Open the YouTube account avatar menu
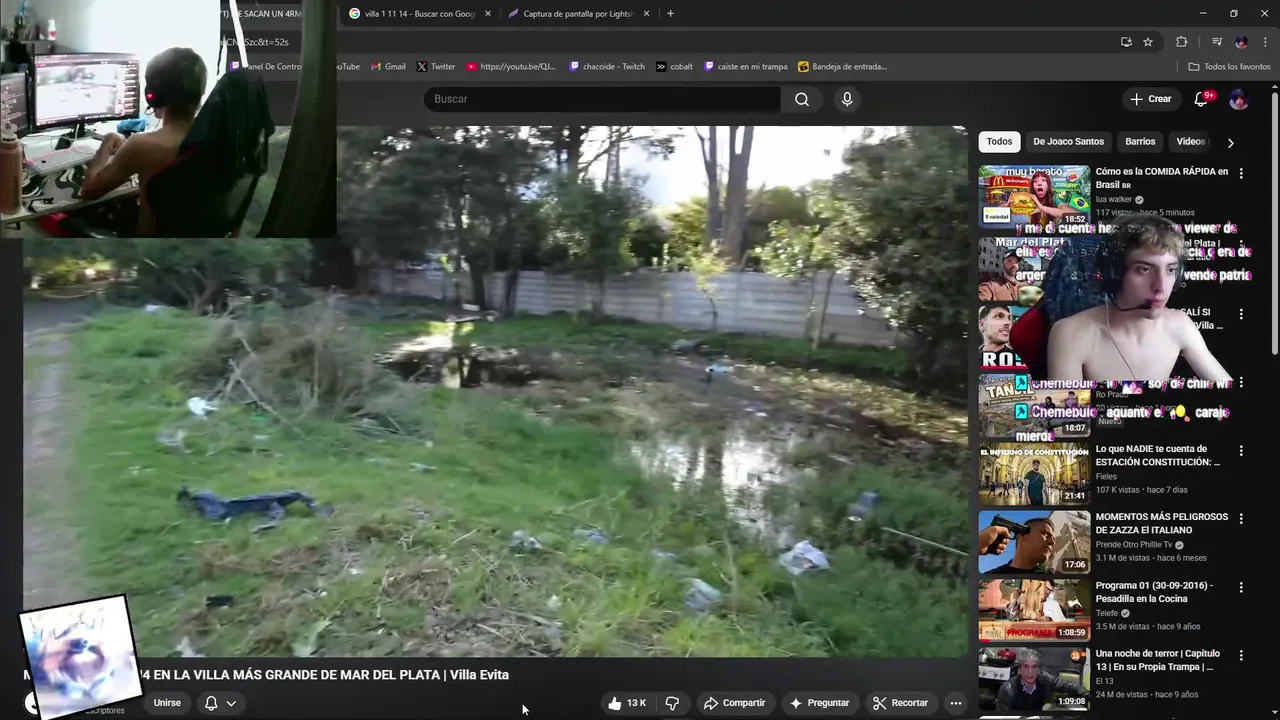Screen dimensions: 1280x720 [x=1238, y=99]
